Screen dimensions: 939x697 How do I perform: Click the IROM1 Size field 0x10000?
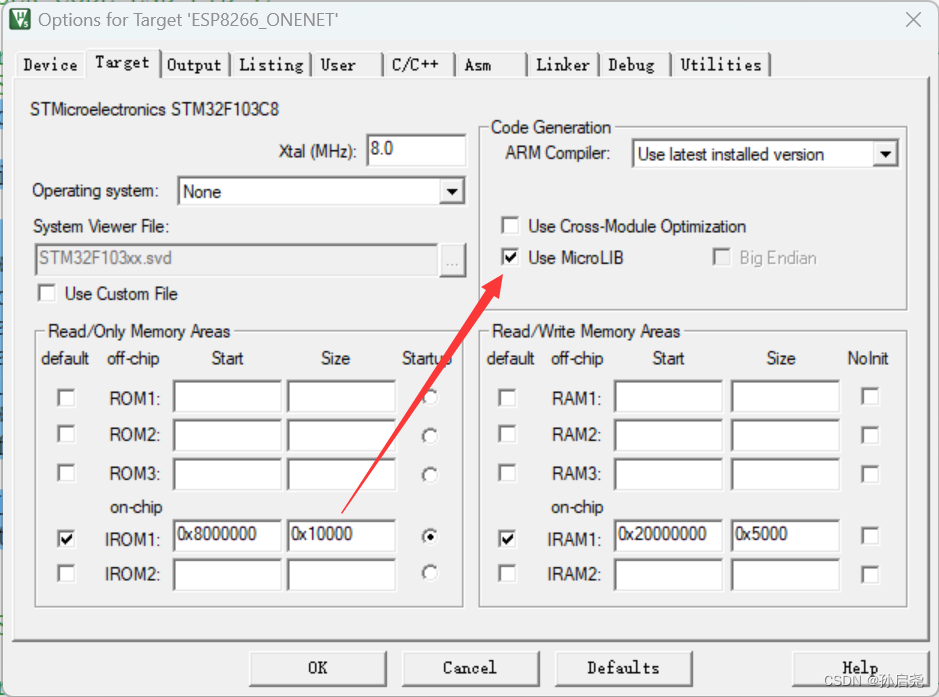point(341,535)
